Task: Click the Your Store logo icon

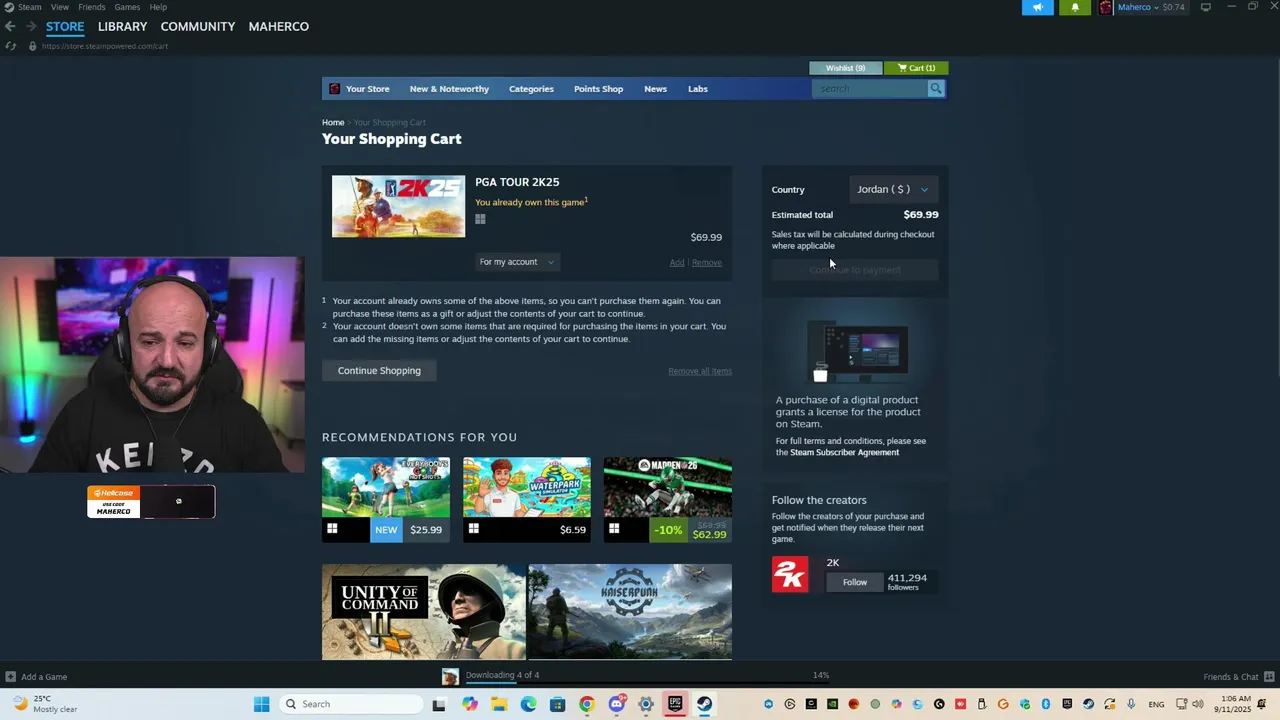Action: pyautogui.click(x=334, y=89)
